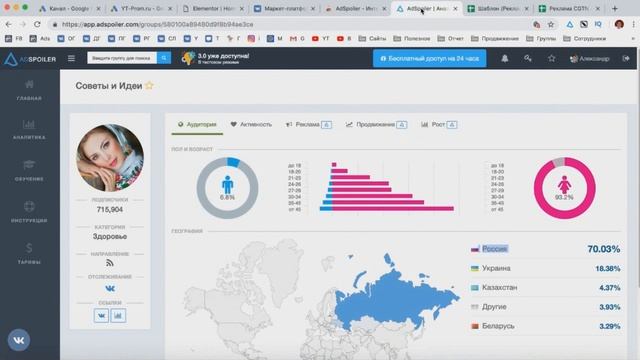640x360 pixels.
Task: Click subscriber count 715,904
Action: pyautogui.click(x=110, y=209)
